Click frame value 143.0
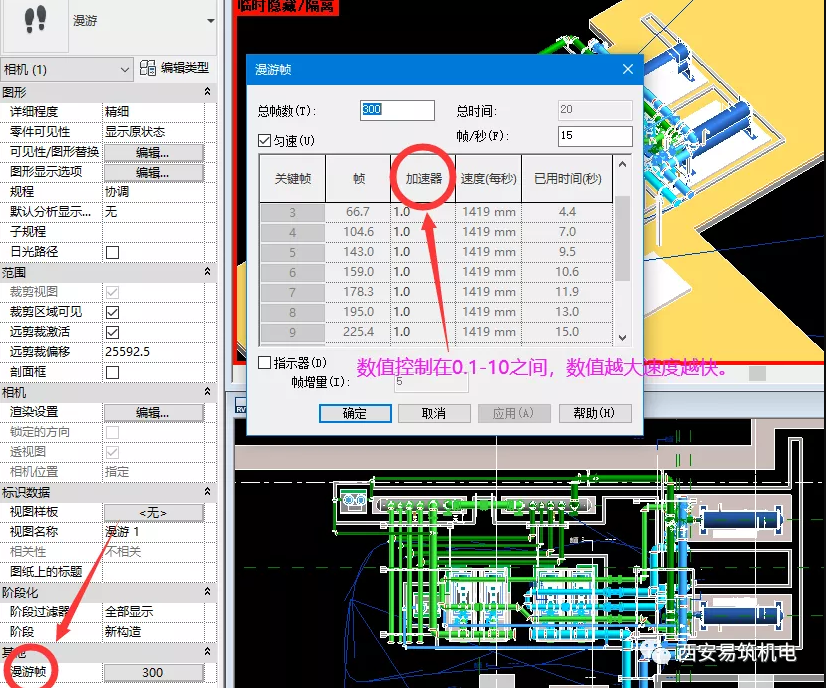Screen dimensions: 826x688 point(358,252)
